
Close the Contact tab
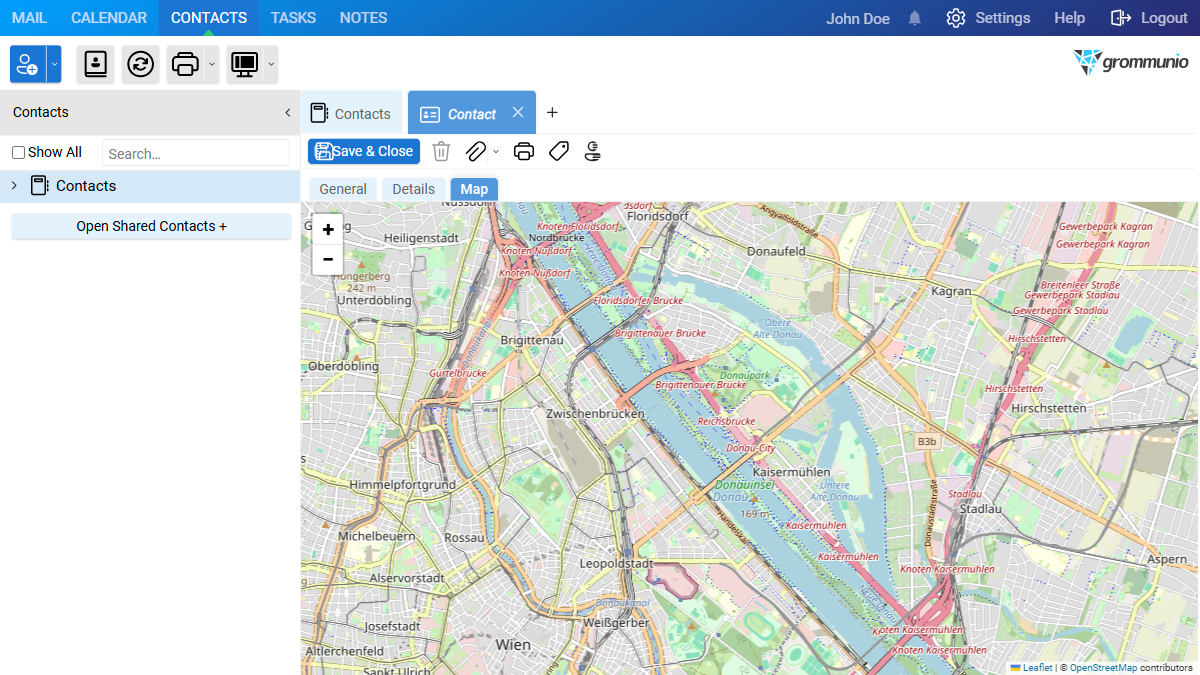click(x=518, y=113)
